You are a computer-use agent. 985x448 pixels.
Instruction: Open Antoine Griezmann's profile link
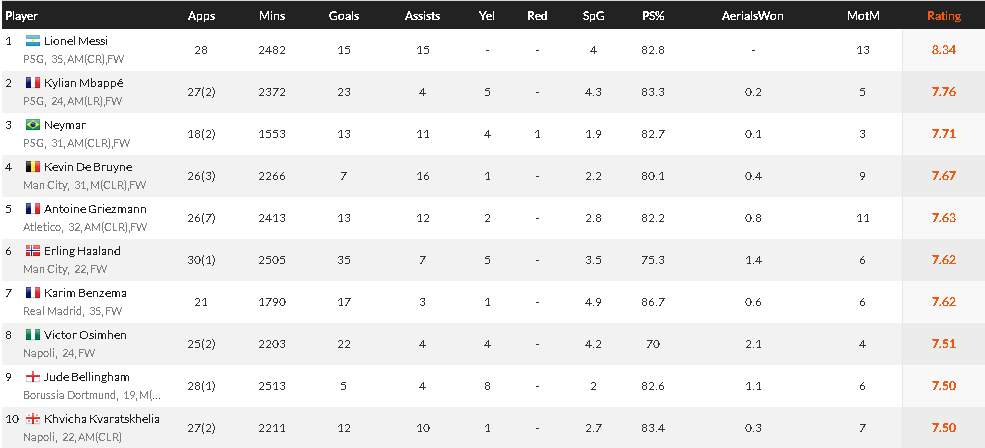89,209
